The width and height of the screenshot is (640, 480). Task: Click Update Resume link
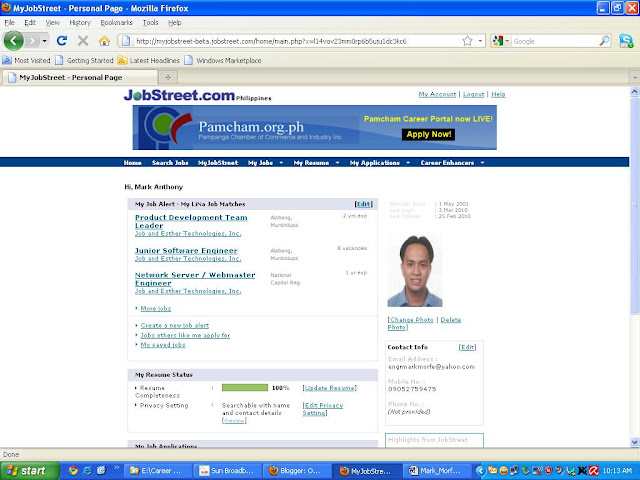(330, 388)
